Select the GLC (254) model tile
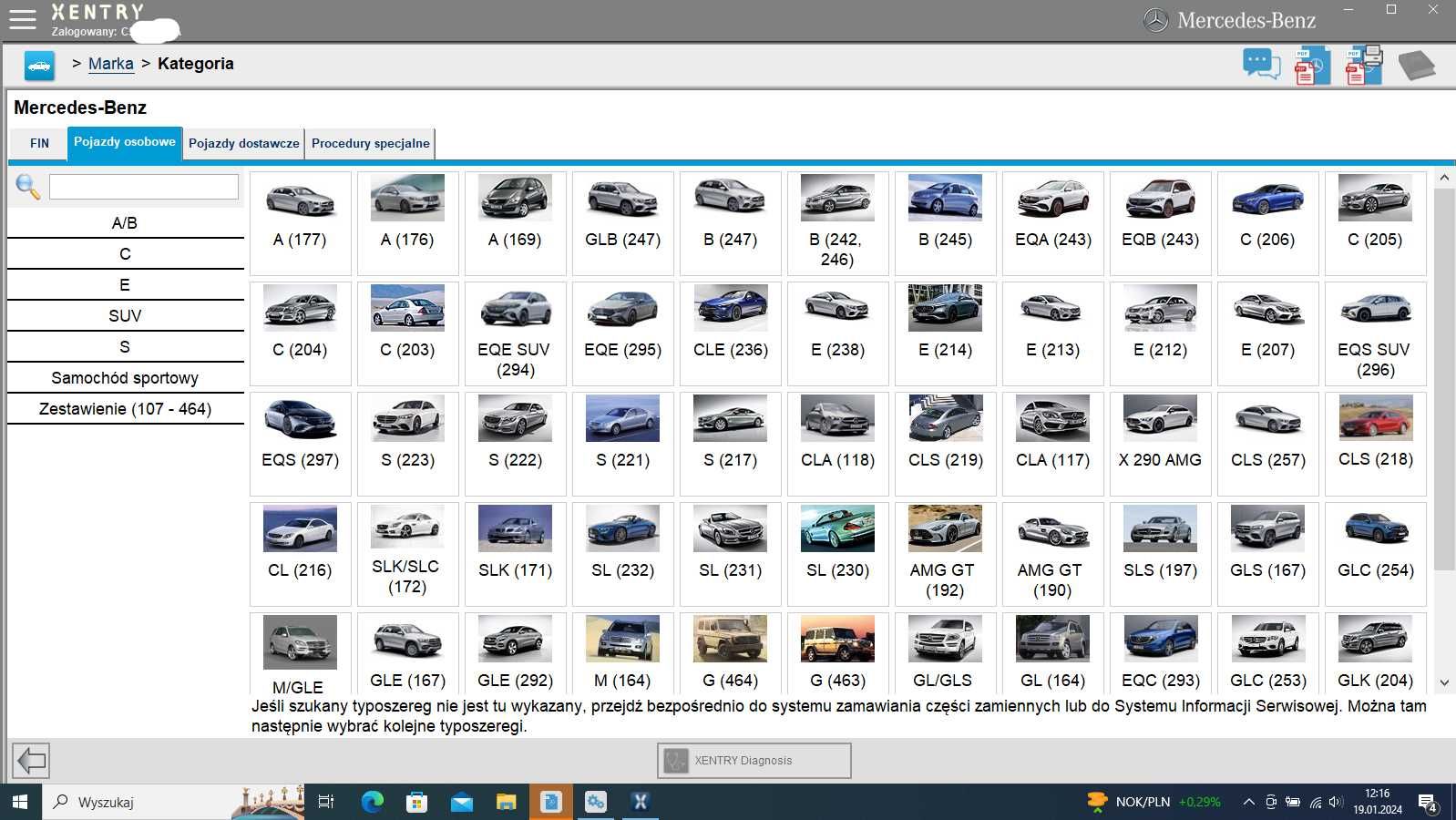Viewport: 1456px width, 820px height. (x=1375, y=554)
